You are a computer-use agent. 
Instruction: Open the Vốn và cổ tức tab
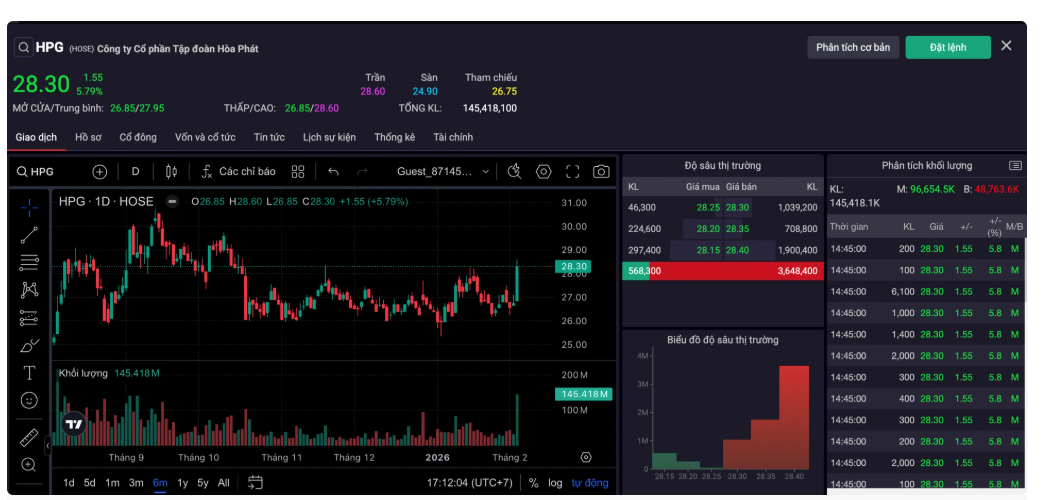coord(205,137)
